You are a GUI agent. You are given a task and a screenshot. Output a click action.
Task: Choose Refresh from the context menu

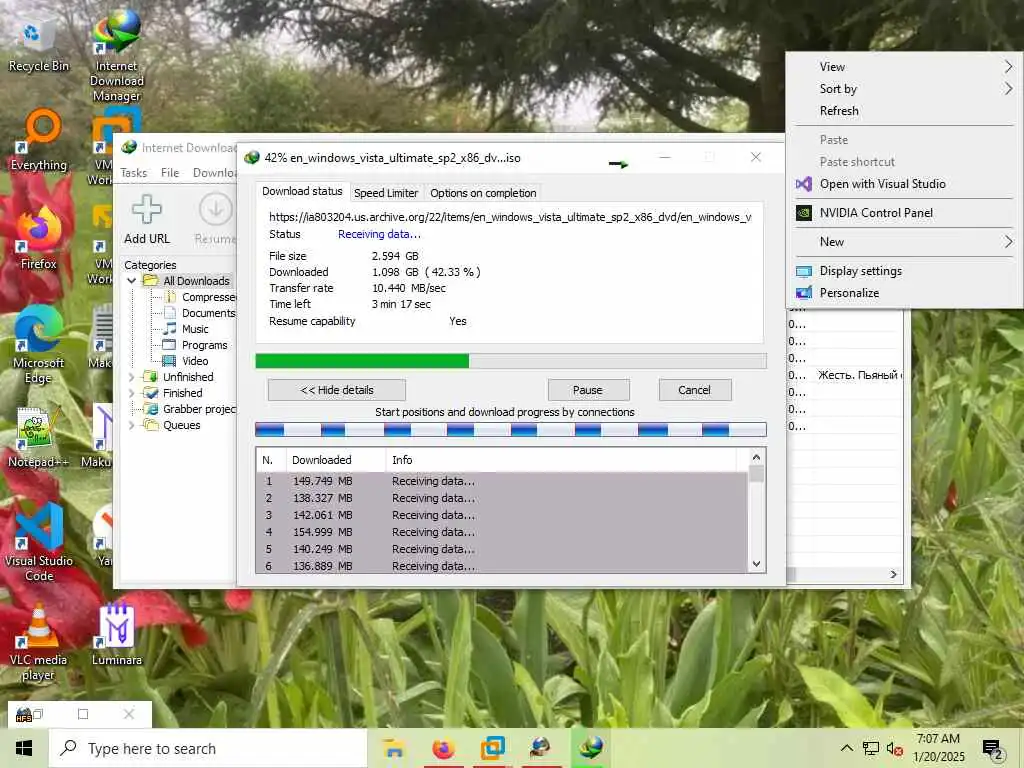tap(903, 111)
